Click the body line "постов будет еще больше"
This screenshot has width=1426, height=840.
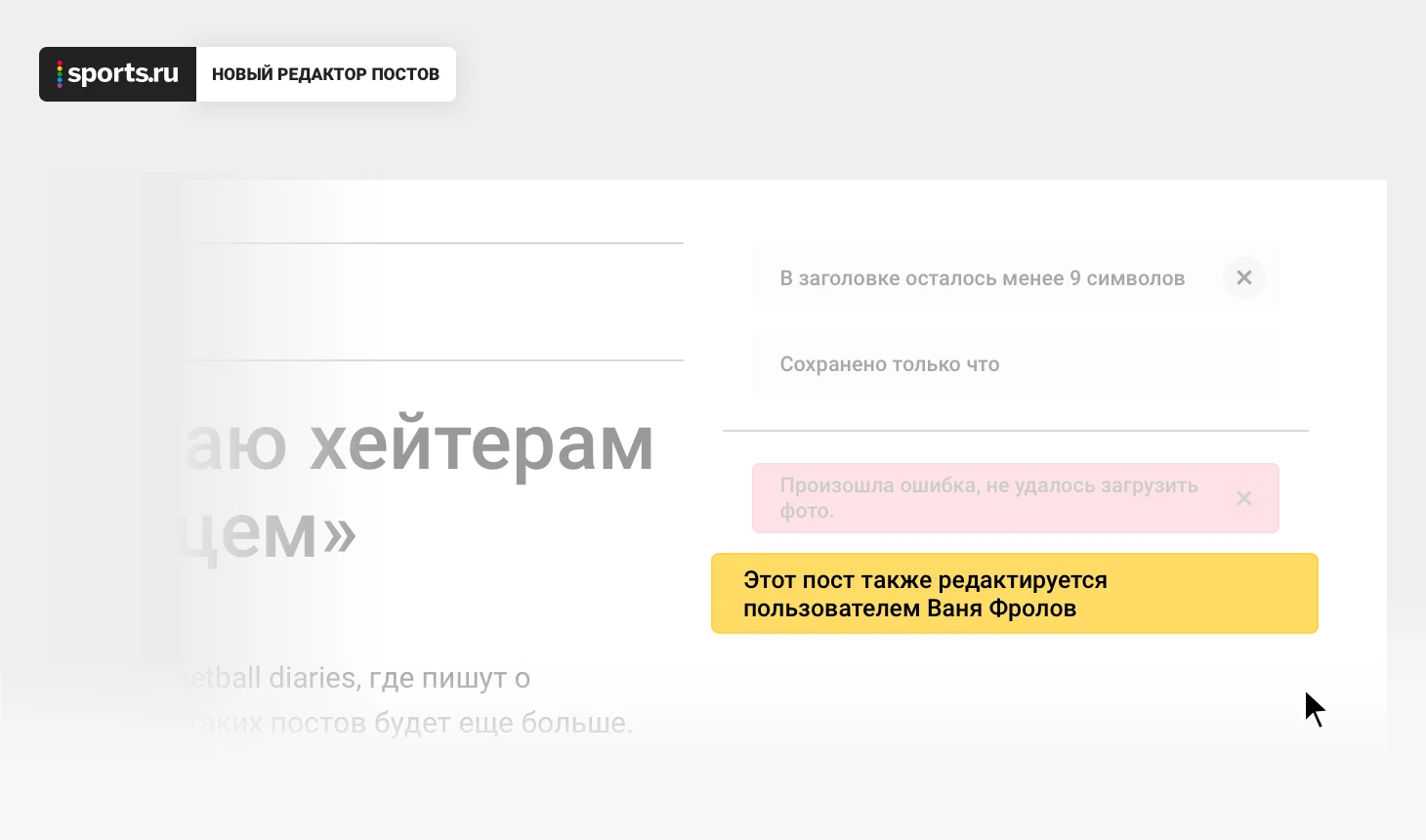click(449, 723)
